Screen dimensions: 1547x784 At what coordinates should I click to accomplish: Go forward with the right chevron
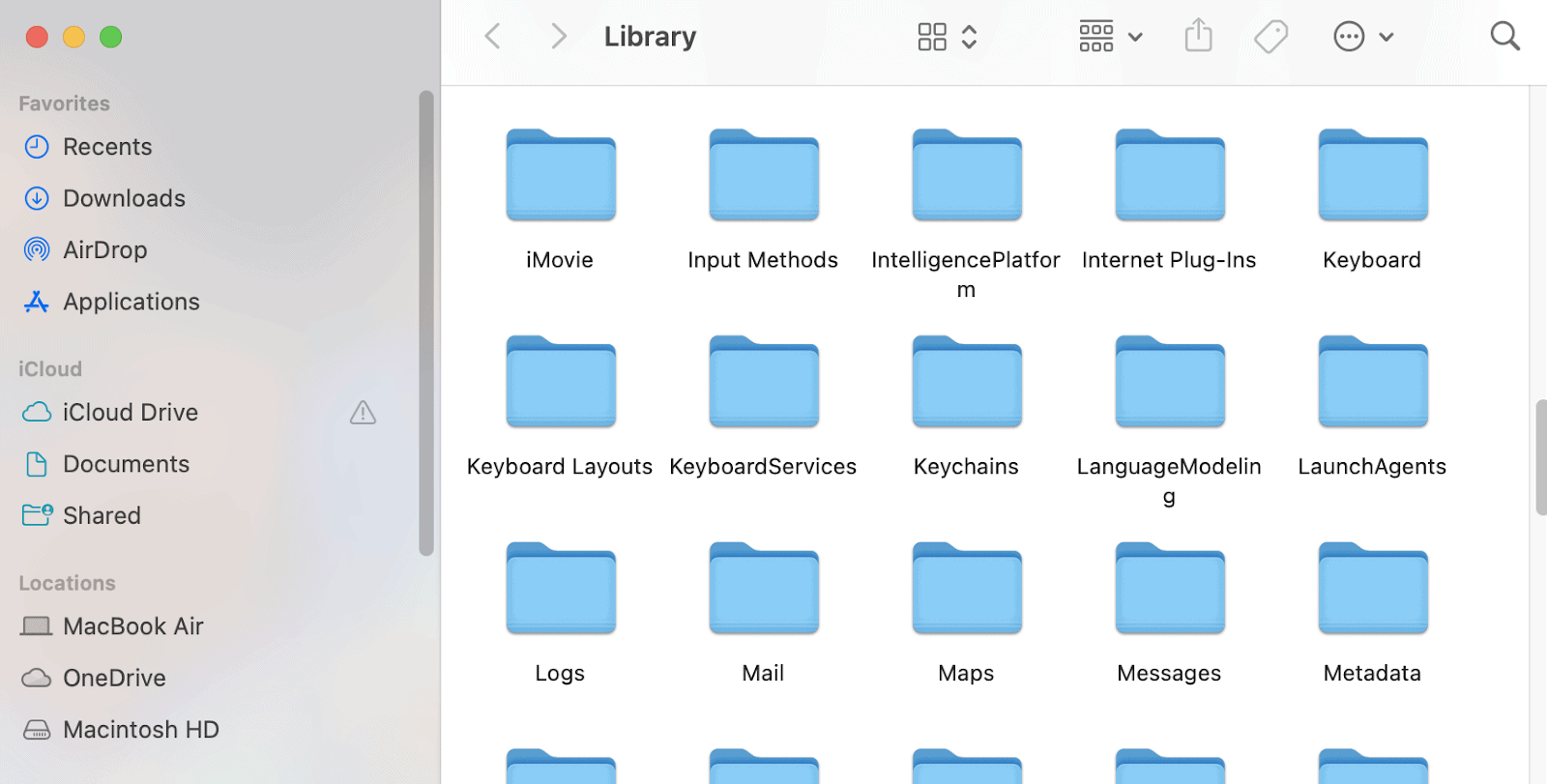pyautogui.click(x=558, y=37)
